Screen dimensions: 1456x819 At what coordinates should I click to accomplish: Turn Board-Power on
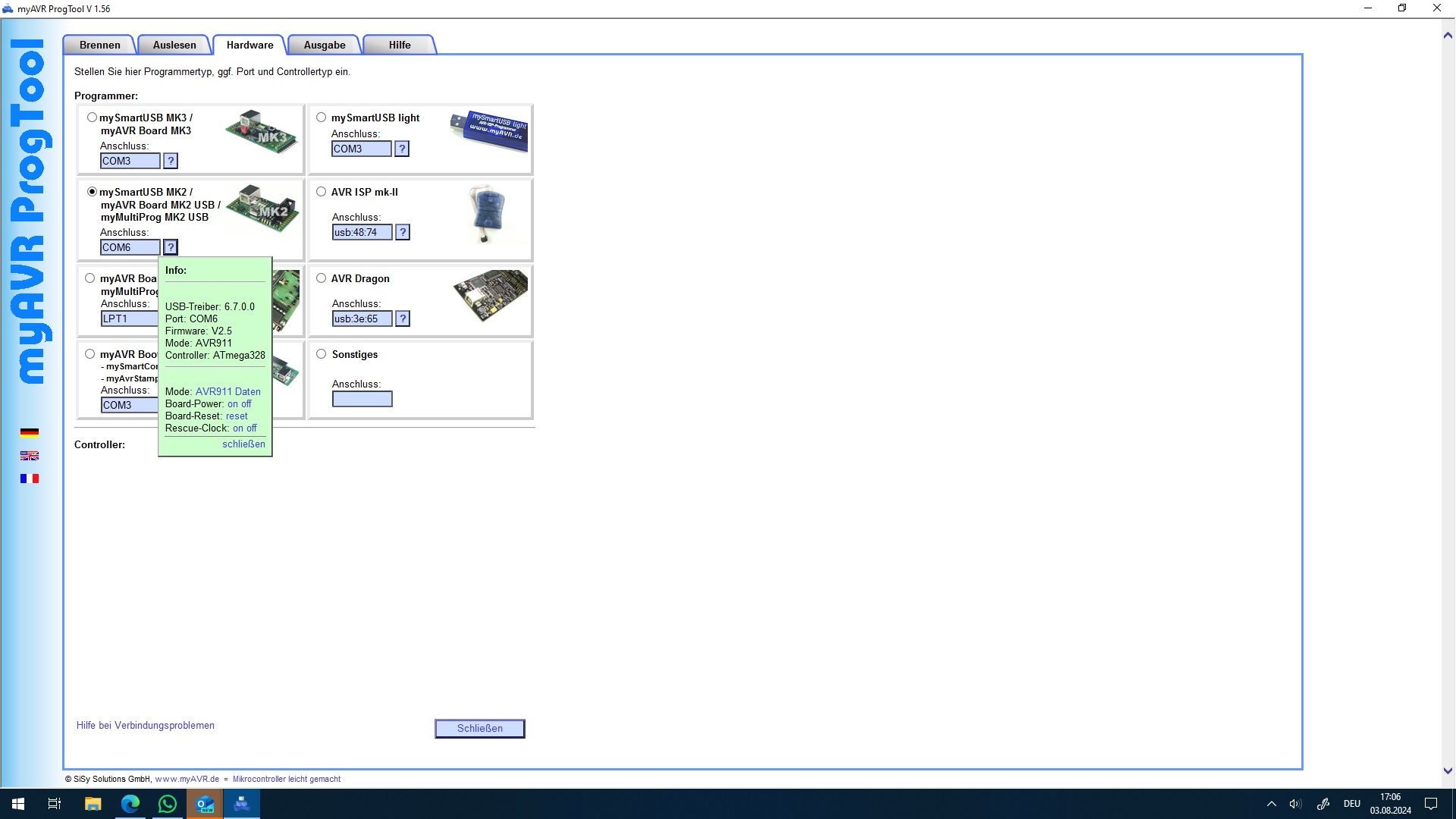coord(233,404)
